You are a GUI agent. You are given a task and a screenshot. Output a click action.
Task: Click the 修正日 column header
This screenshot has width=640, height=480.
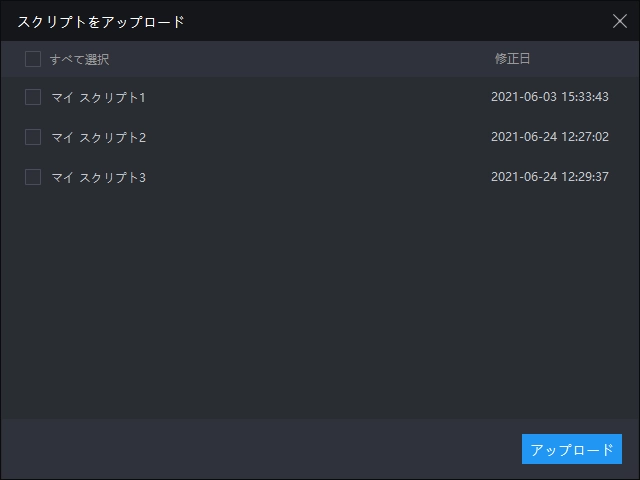point(512,59)
